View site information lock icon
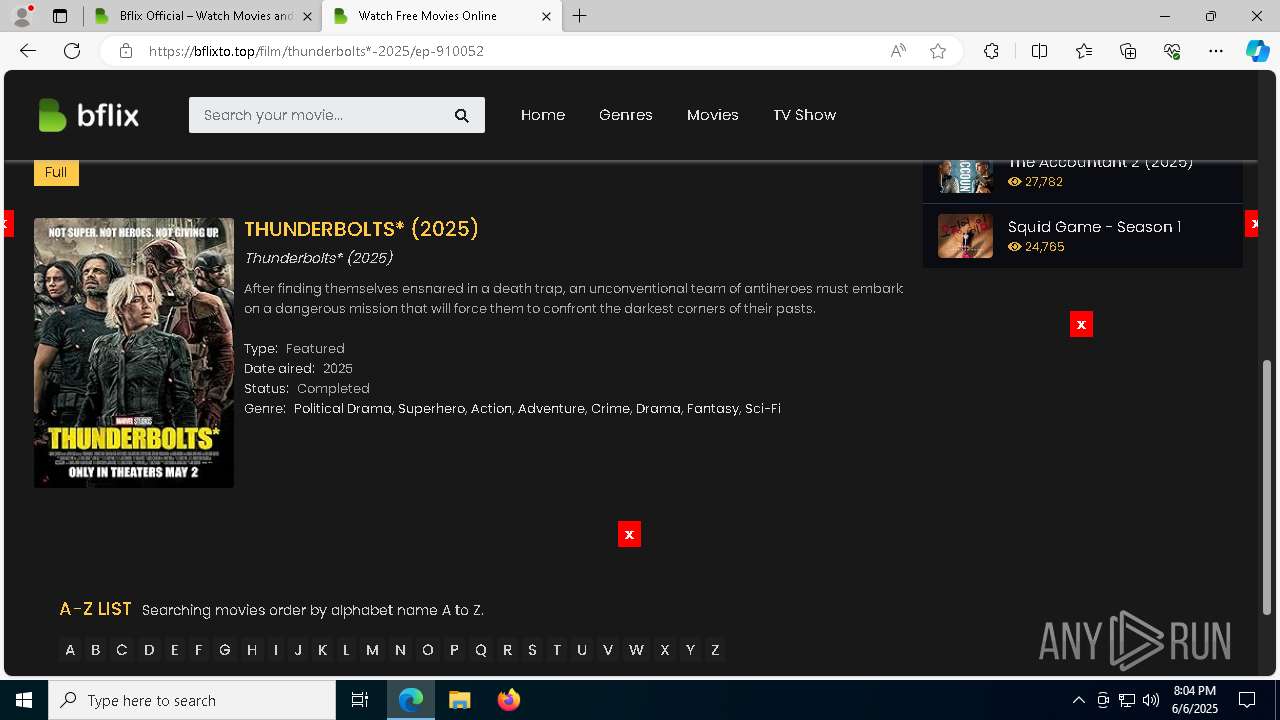The height and width of the screenshot is (720, 1280). (x=125, y=51)
